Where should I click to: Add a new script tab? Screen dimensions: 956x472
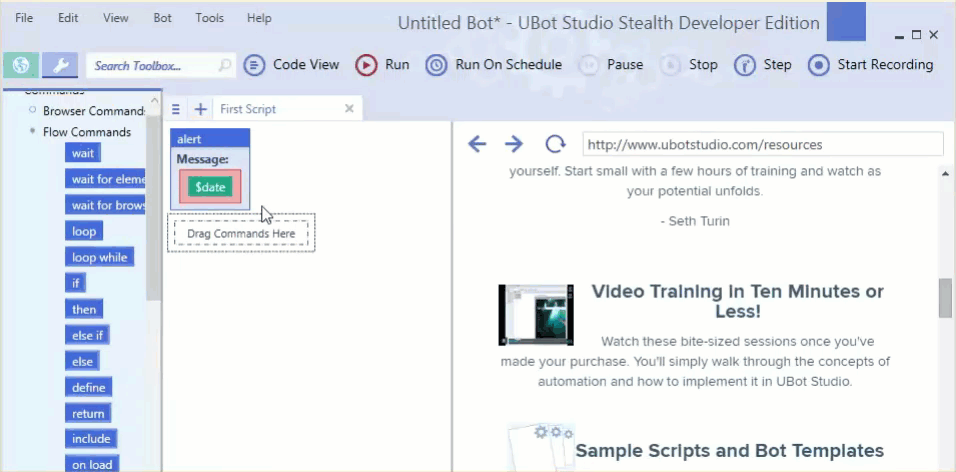[x=201, y=109]
